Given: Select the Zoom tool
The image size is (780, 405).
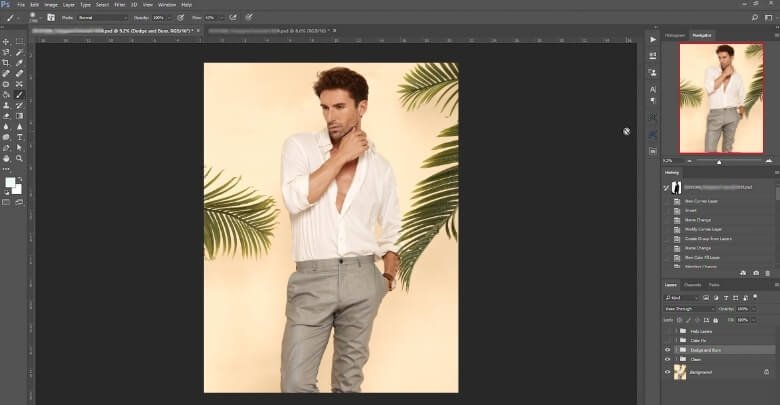Looking at the screenshot, I should click(19, 158).
